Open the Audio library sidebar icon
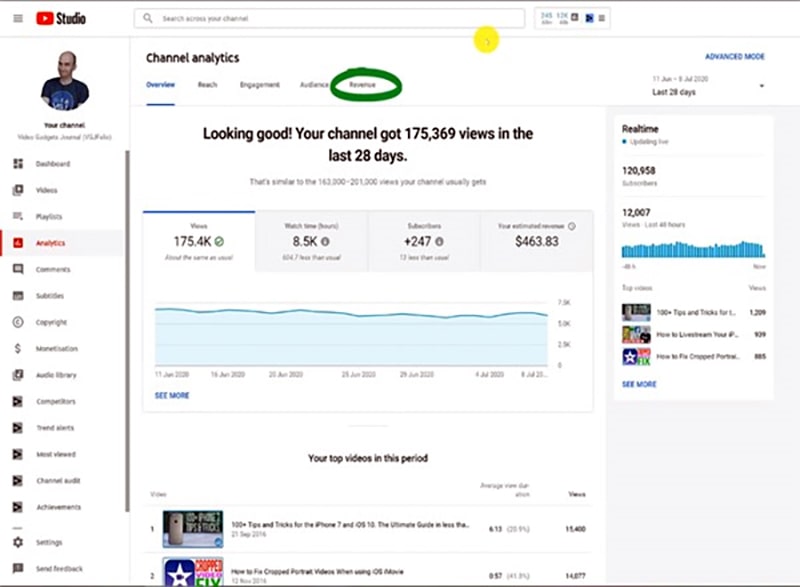The image size is (800, 587). coord(18,375)
